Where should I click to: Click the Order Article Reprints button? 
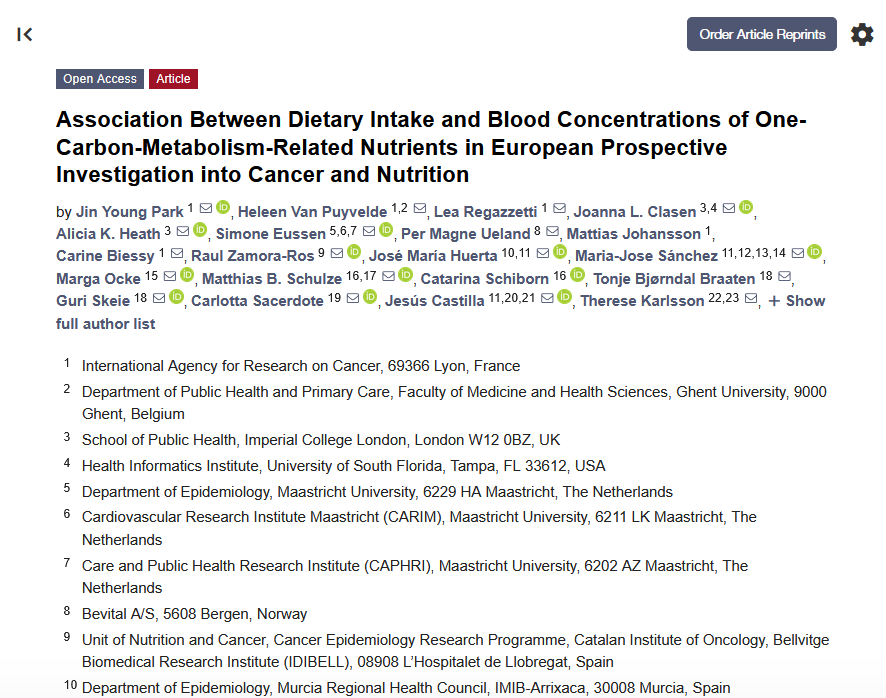click(761, 34)
